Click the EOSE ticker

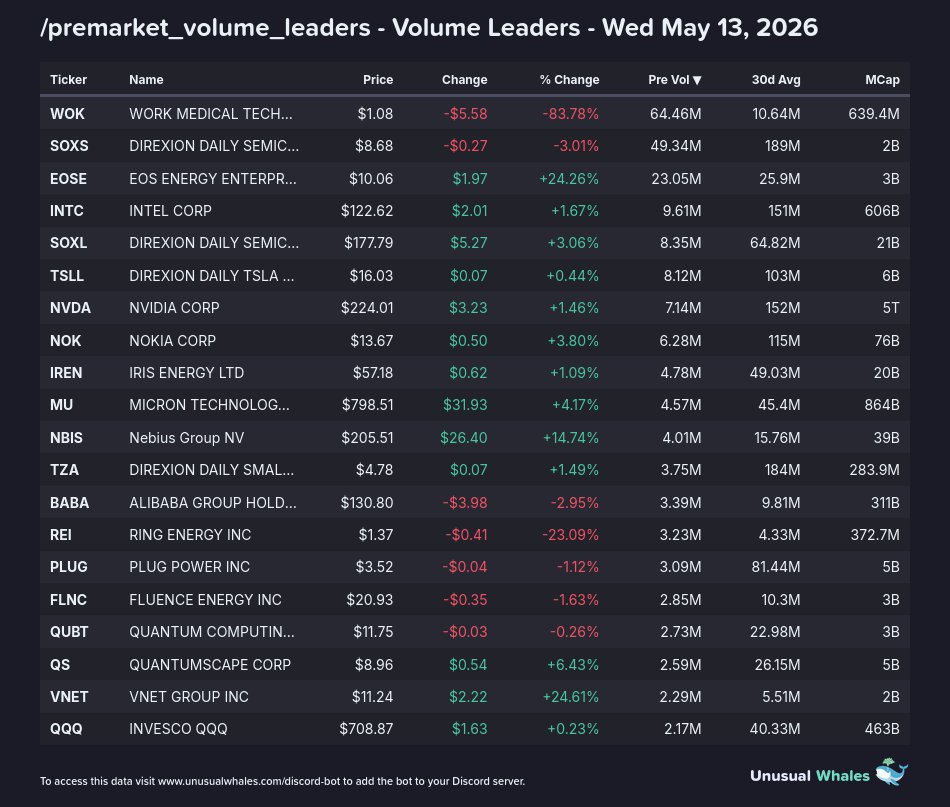68,179
